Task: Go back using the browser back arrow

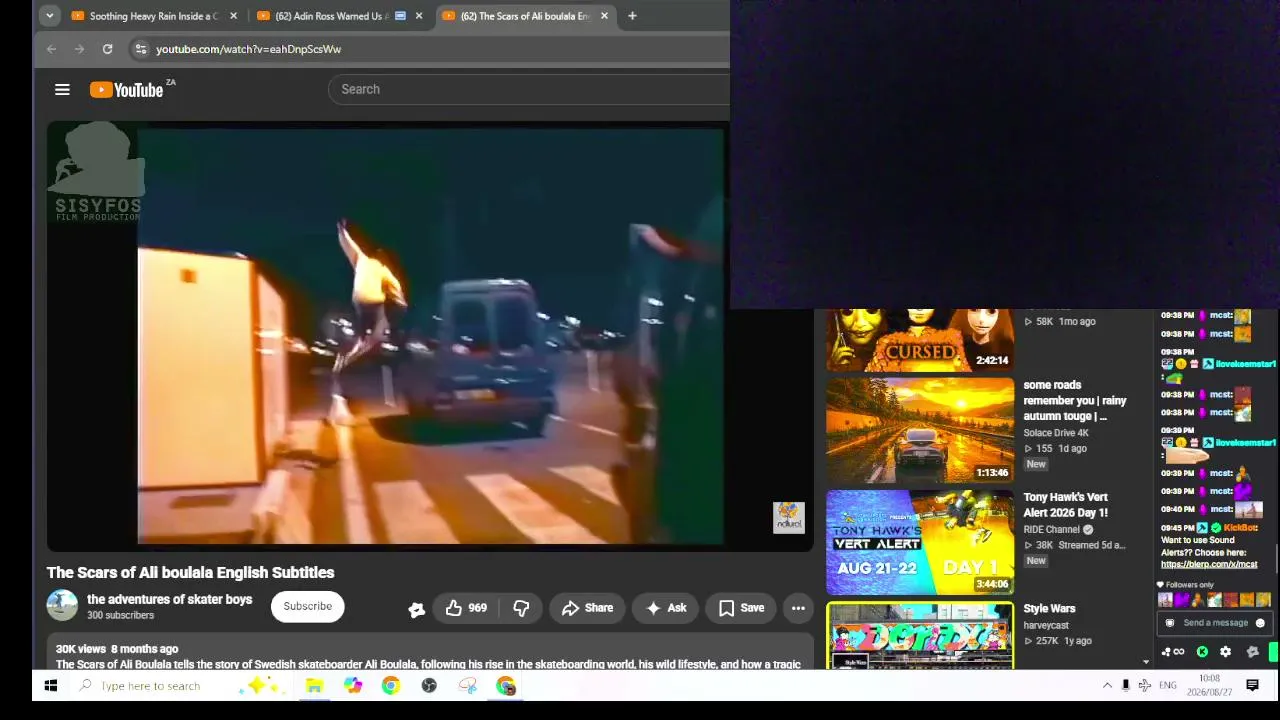Action: point(51,49)
